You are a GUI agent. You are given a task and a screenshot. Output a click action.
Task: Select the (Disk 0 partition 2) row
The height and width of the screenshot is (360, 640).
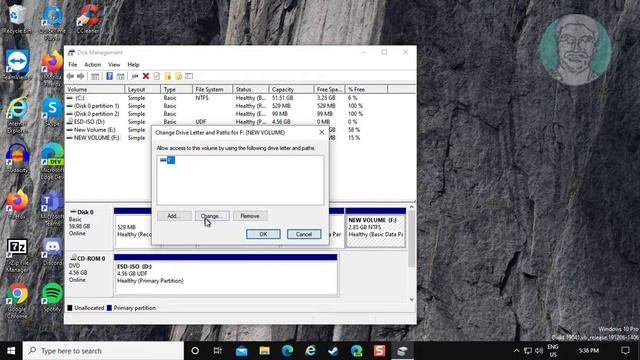point(240,114)
